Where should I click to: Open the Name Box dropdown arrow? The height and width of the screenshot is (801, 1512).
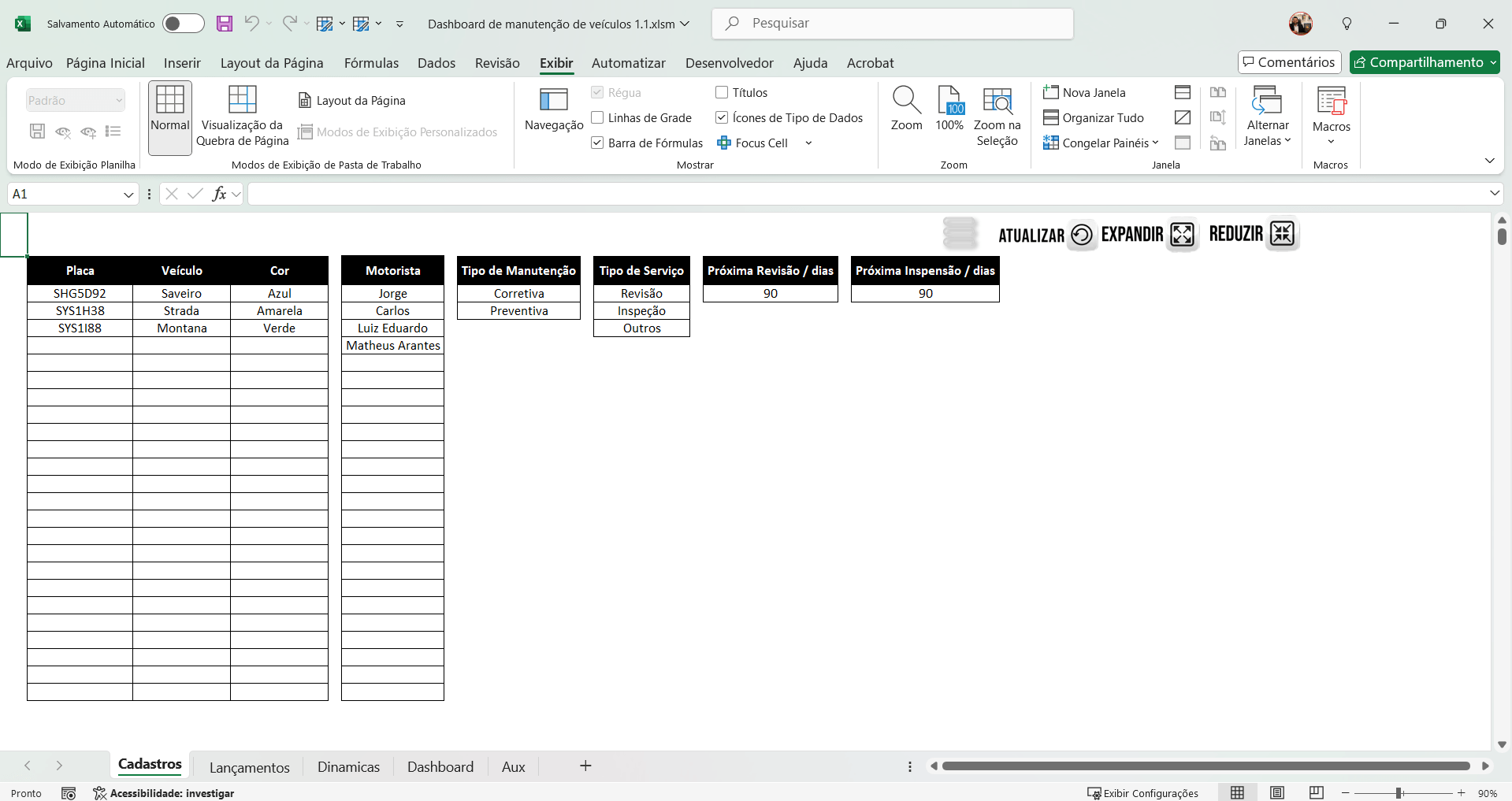pyautogui.click(x=128, y=195)
